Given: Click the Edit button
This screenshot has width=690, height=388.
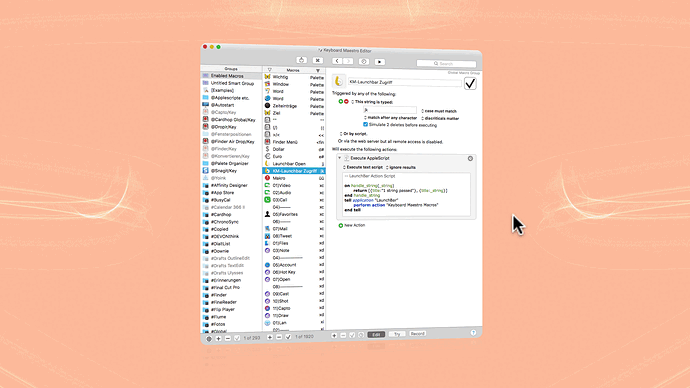Looking at the screenshot, I should pyautogui.click(x=376, y=335).
